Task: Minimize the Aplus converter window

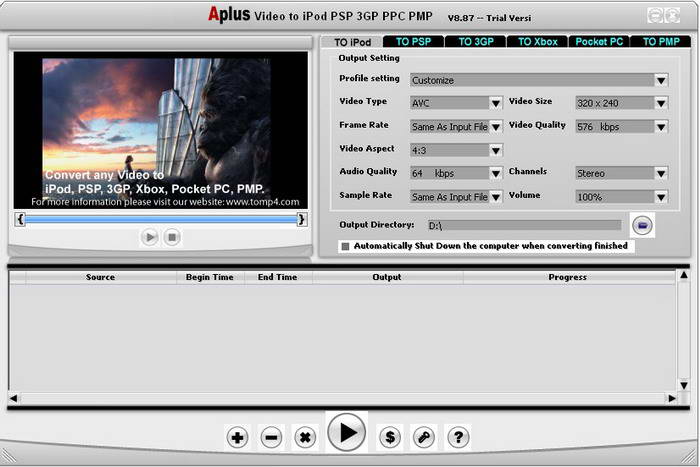Action: pos(655,16)
